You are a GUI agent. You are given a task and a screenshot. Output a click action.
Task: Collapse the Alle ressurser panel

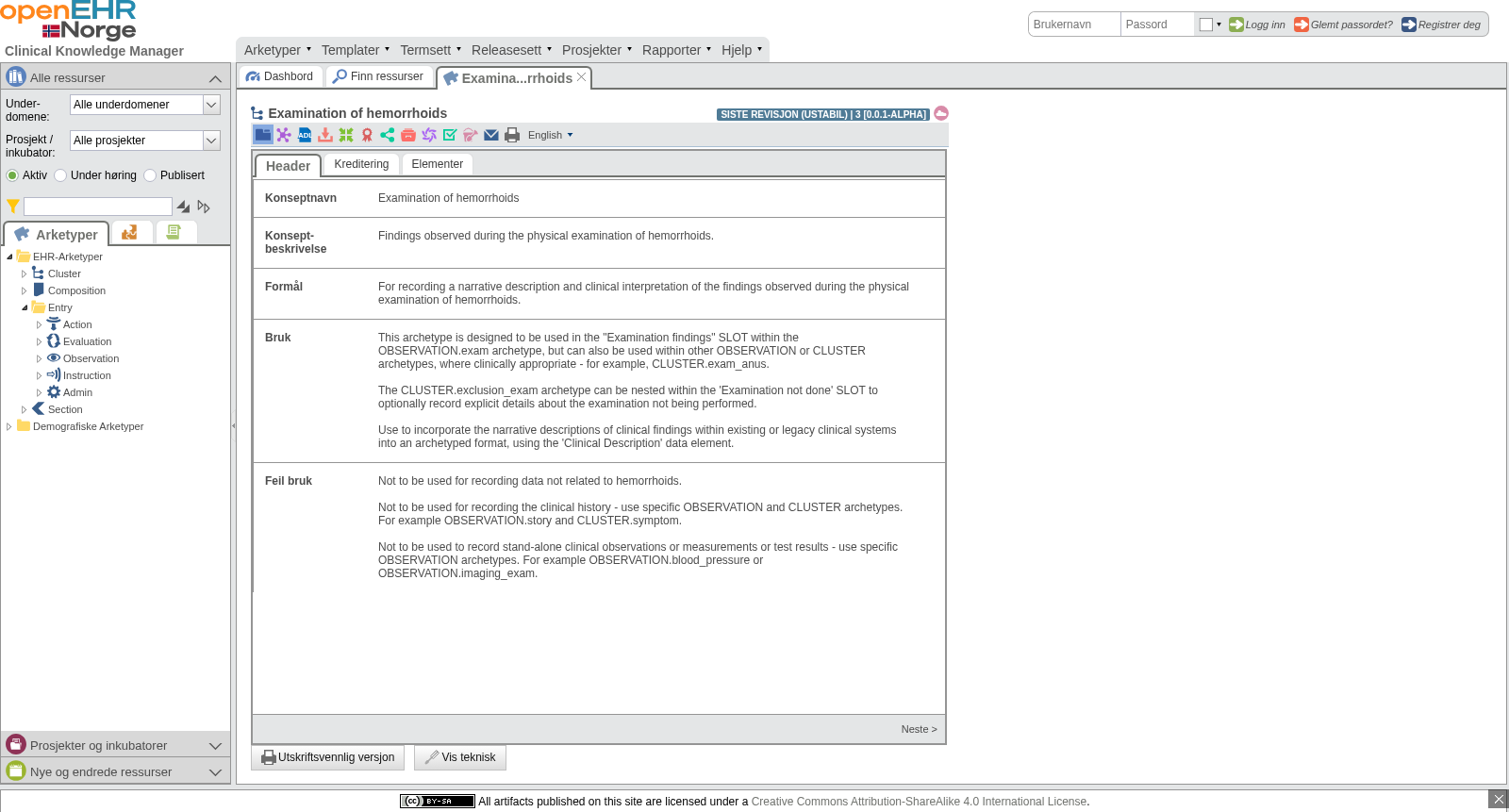215,78
